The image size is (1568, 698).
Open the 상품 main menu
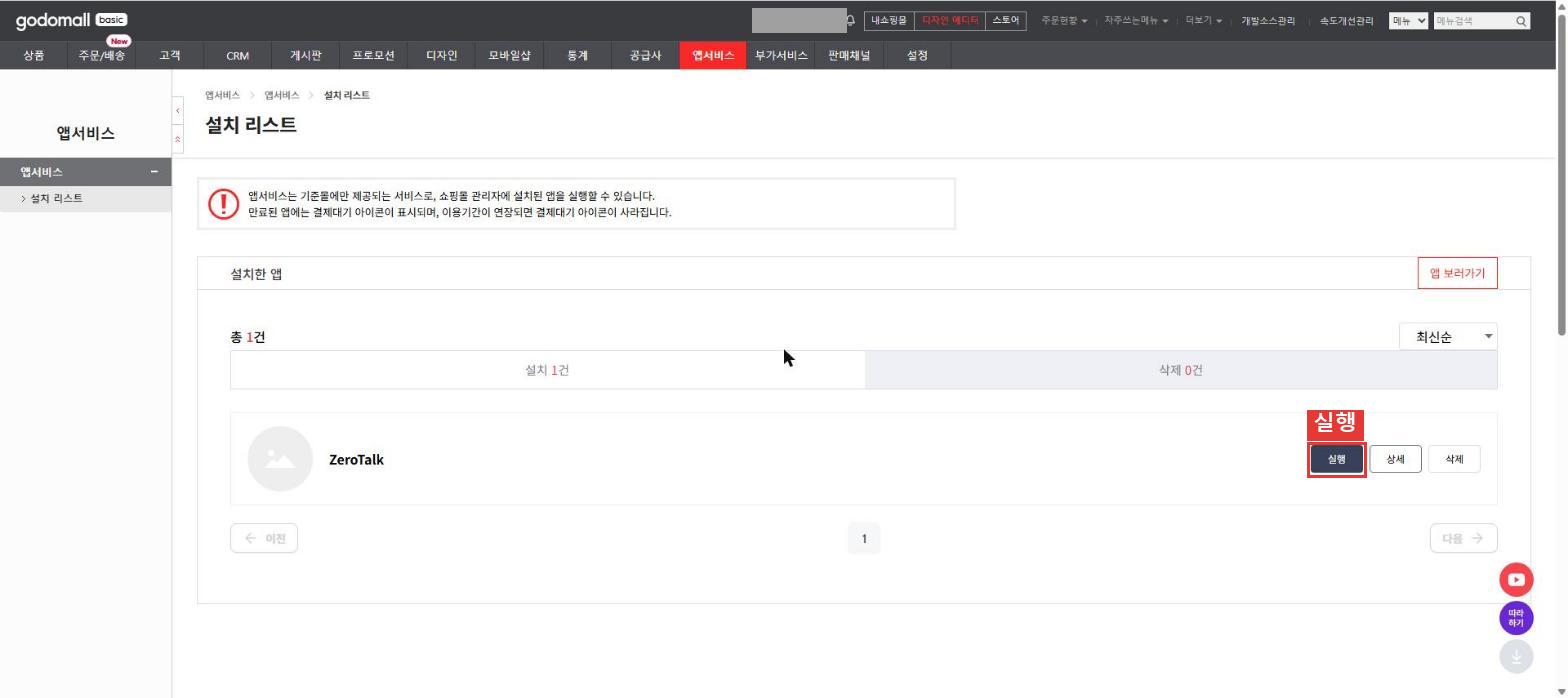(34, 56)
